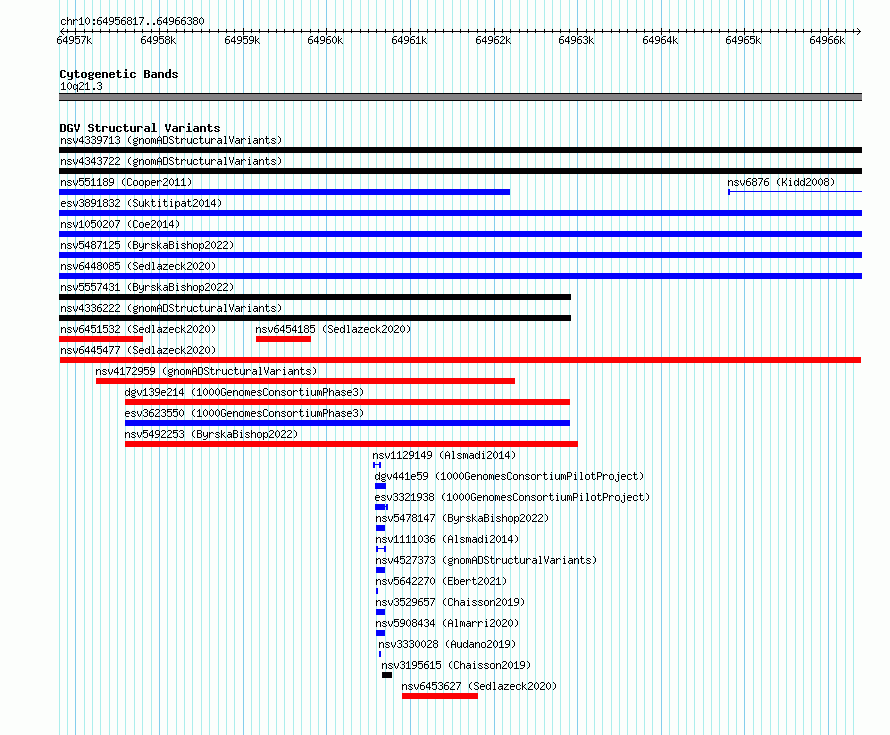Screen dimensions: 890x735
Task: Select nsv5557431 (ByrskaBishop2022) label
Action: pos(147,287)
